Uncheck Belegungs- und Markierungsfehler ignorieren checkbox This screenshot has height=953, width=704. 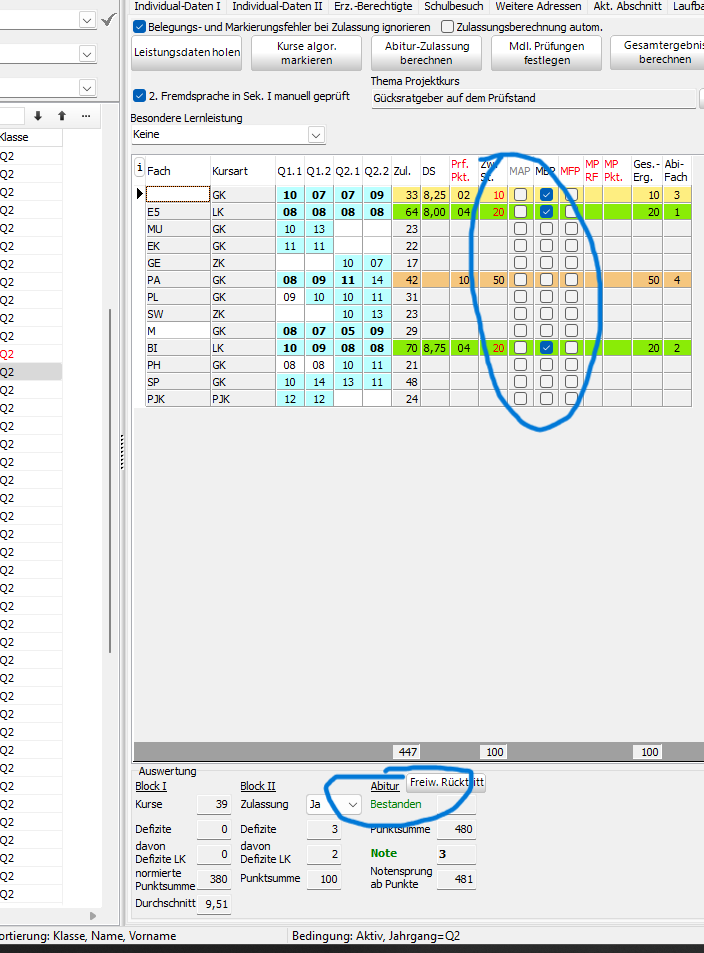[x=139, y=27]
